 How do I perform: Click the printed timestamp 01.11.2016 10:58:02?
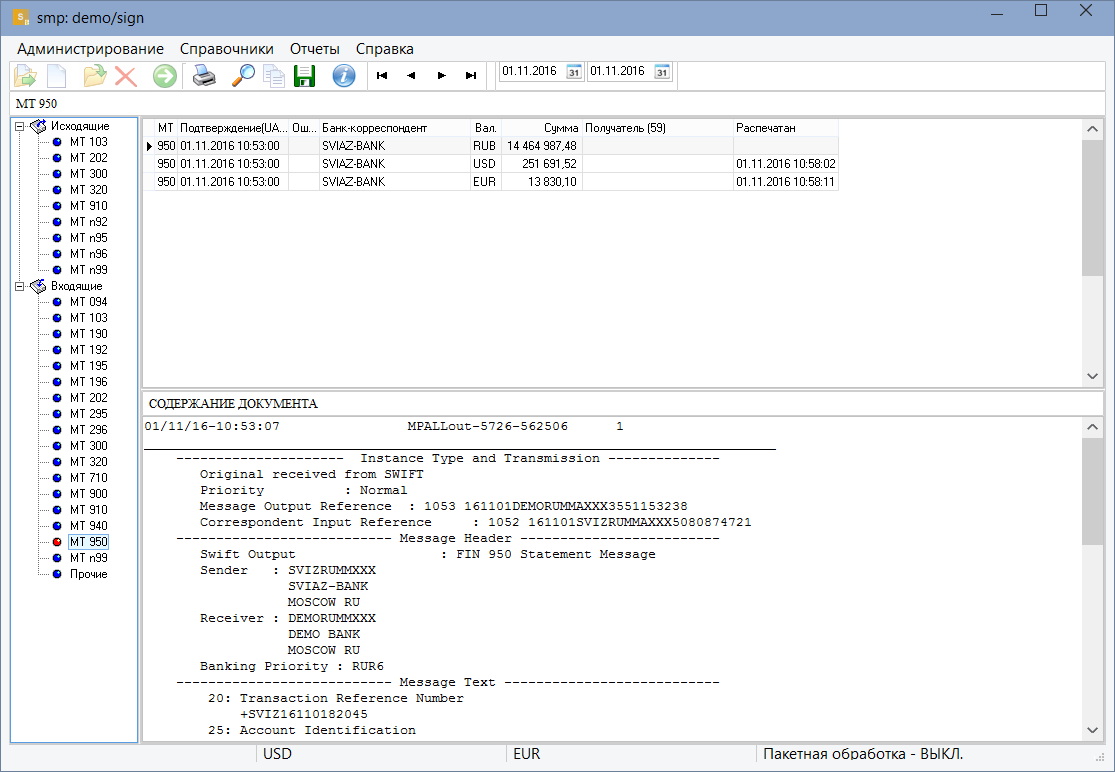click(x=786, y=164)
